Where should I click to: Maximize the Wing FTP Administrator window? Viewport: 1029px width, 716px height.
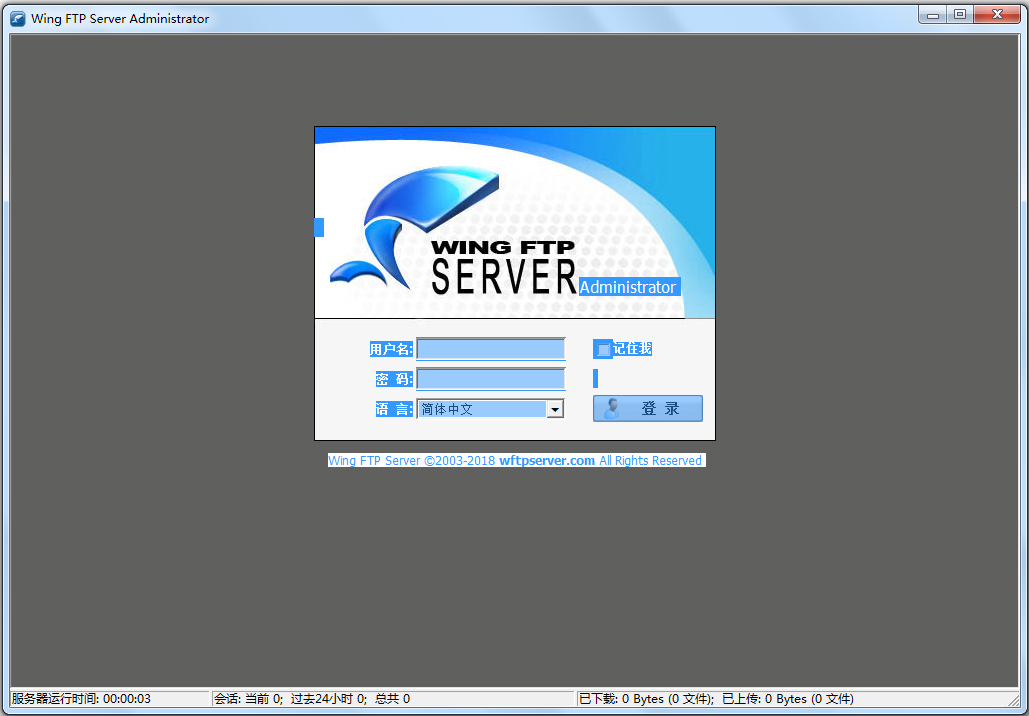pos(960,15)
